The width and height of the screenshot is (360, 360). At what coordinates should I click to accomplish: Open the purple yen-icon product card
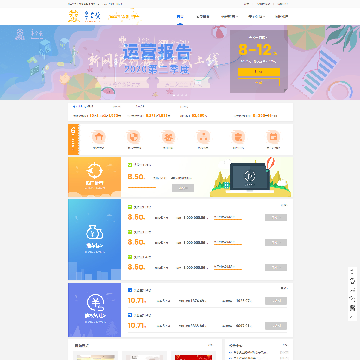coord(94,310)
